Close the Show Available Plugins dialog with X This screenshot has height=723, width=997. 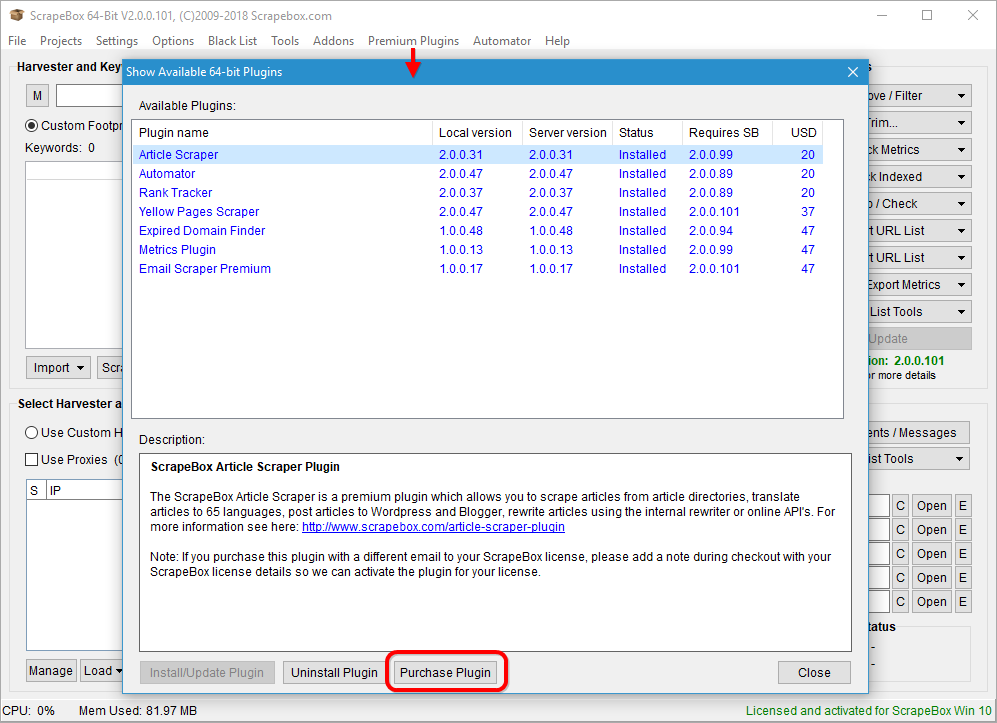(x=852, y=72)
